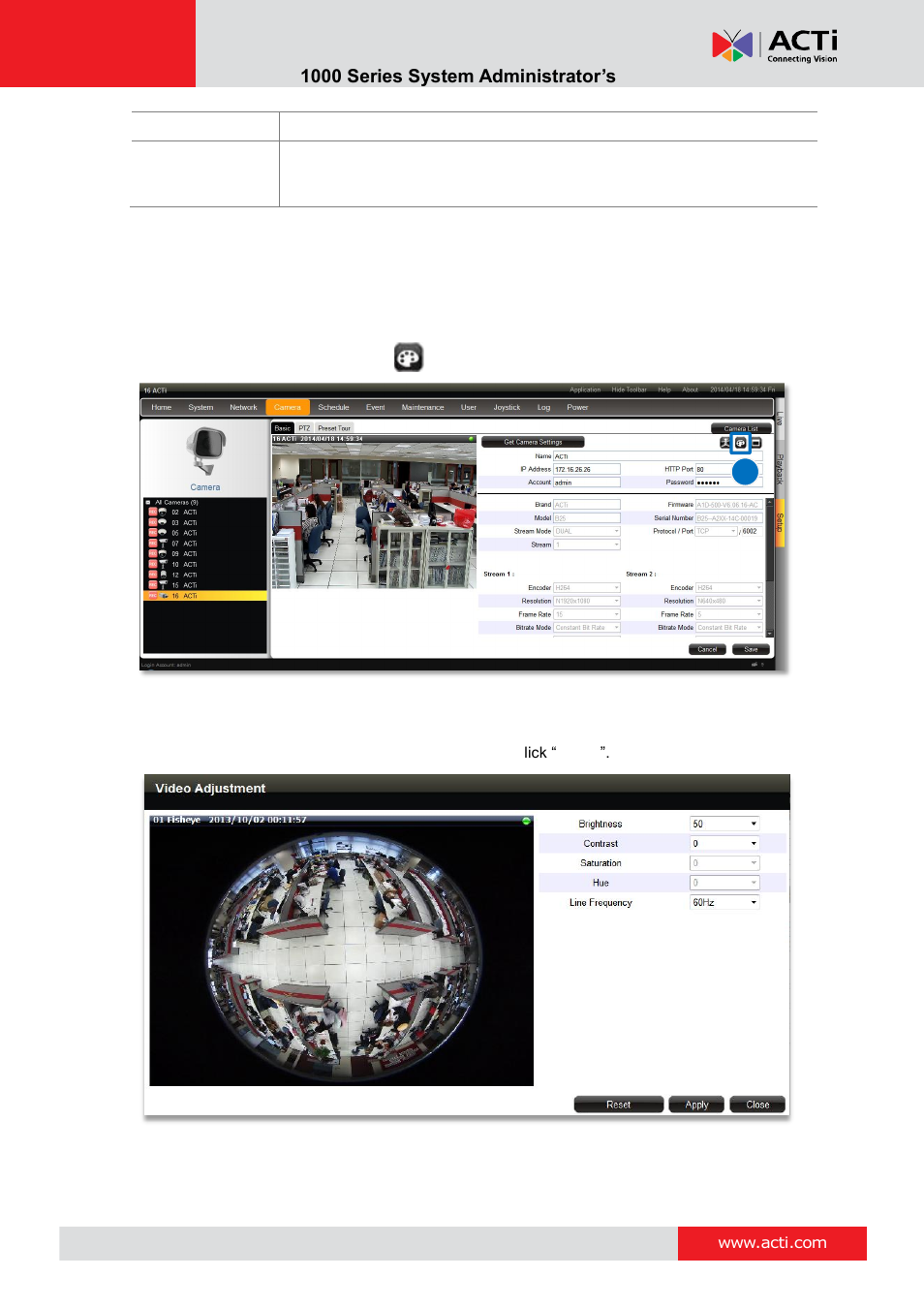The height and width of the screenshot is (1308, 924).
Task: Click the camera settings vertical scrollbar
Action: point(770,567)
